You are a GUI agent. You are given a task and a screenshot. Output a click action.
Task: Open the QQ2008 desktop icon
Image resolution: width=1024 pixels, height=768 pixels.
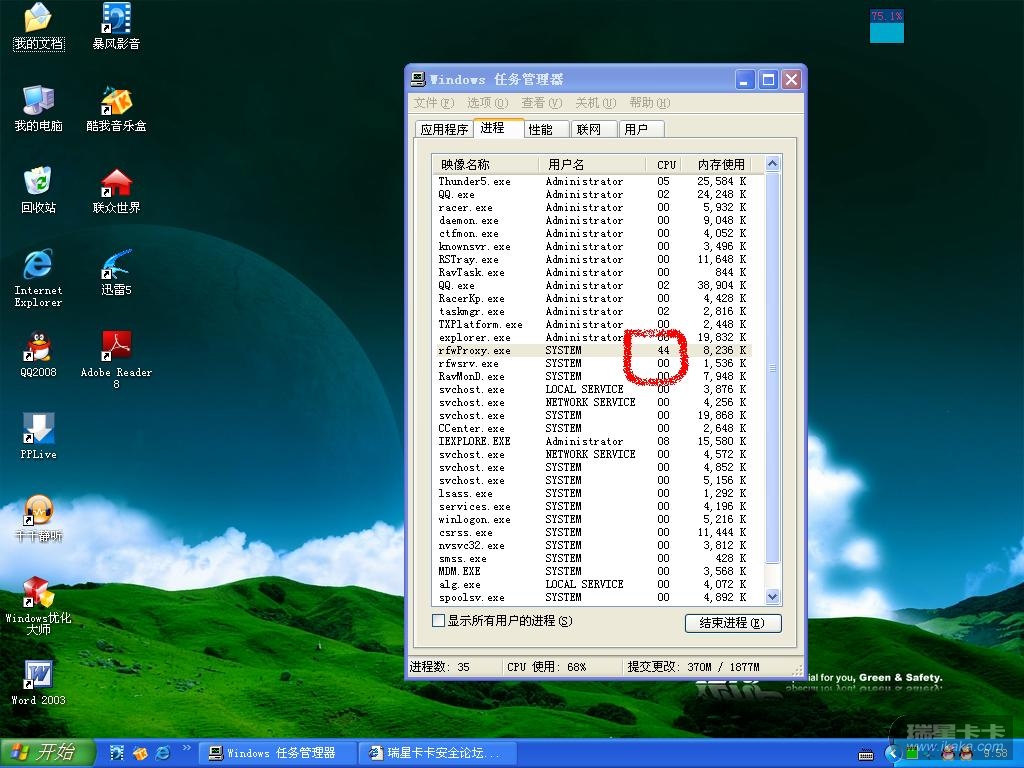coord(38,348)
